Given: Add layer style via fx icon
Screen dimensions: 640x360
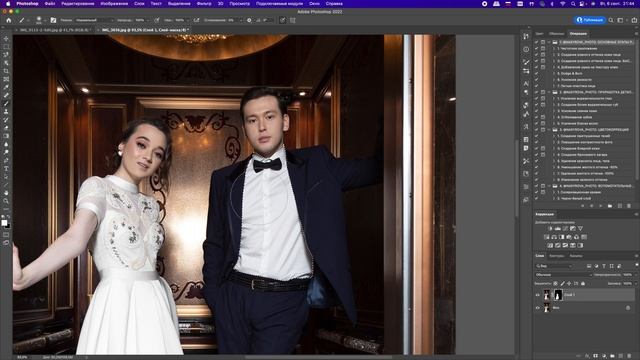Looking at the screenshot, I should 587,356.
